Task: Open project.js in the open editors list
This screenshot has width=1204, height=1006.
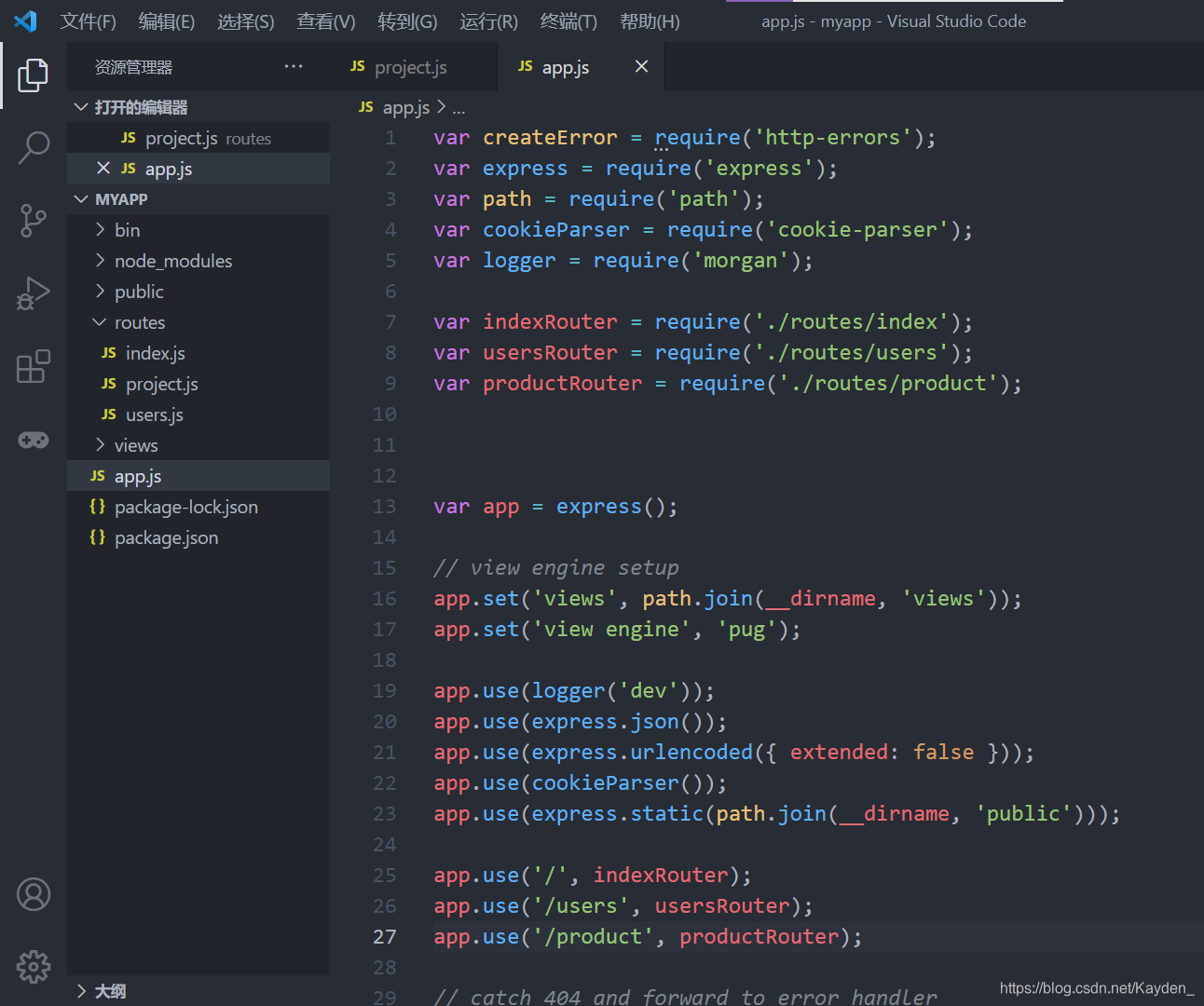Action: pos(198,138)
